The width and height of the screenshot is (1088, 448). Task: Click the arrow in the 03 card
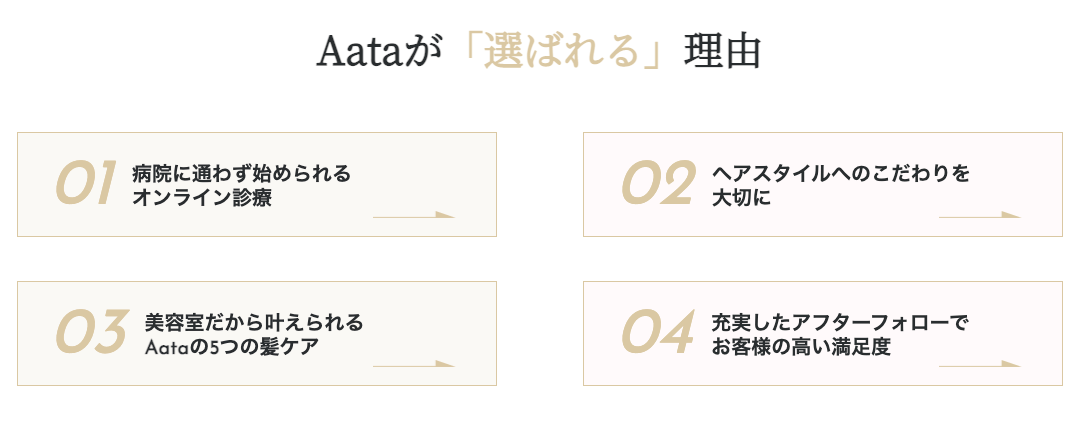pos(414,364)
